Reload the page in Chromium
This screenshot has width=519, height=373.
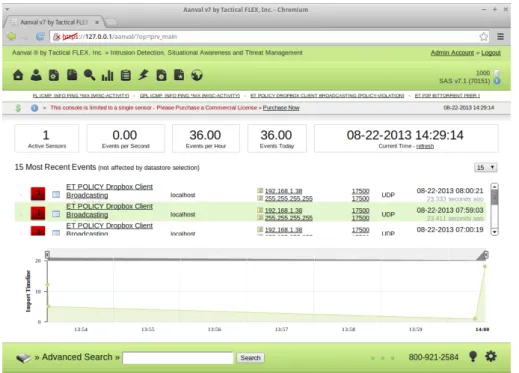(40, 36)
